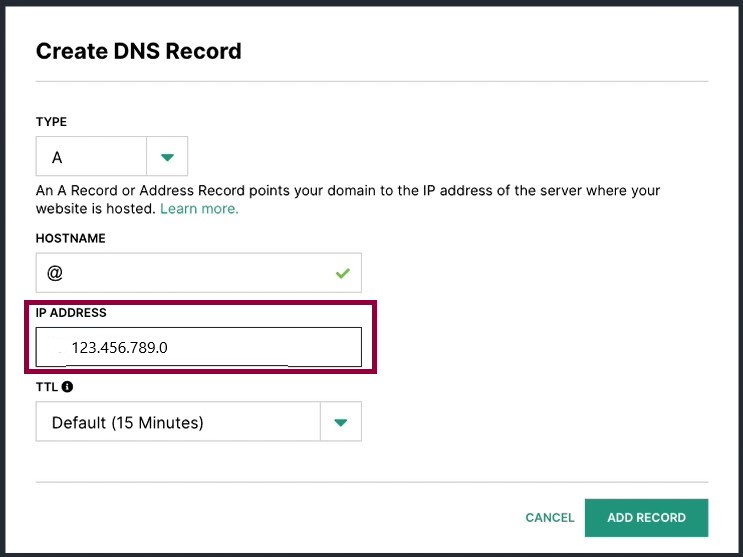The width and height of the screenshot is (743, 557).
Task: Click the TTL field label text
Action: (x=47, y=387)
